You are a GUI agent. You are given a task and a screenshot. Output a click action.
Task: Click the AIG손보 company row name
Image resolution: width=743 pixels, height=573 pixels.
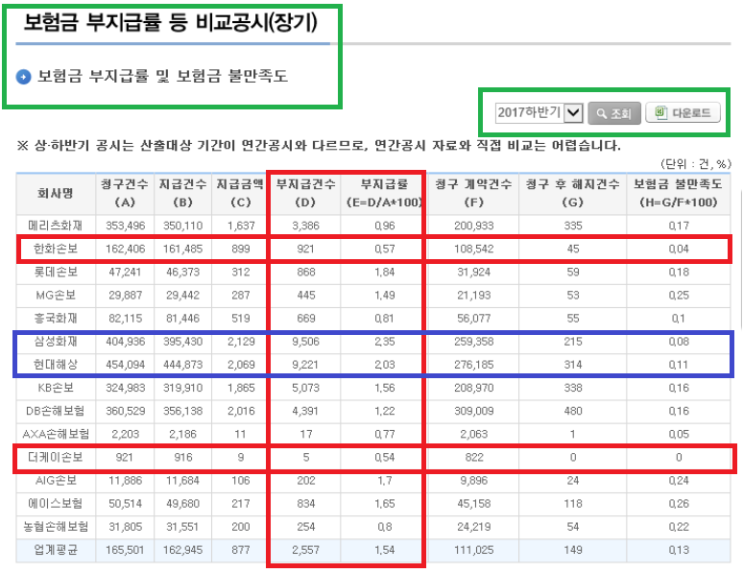[x=55, y=480]
